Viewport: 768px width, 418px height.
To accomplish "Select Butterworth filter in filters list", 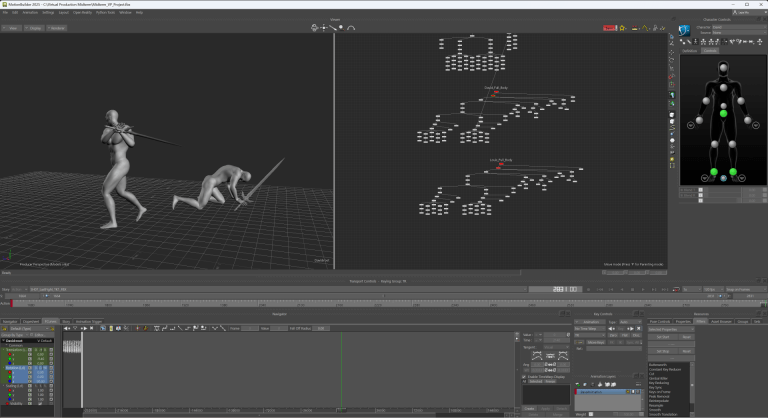I will click(x=660, y=364).
